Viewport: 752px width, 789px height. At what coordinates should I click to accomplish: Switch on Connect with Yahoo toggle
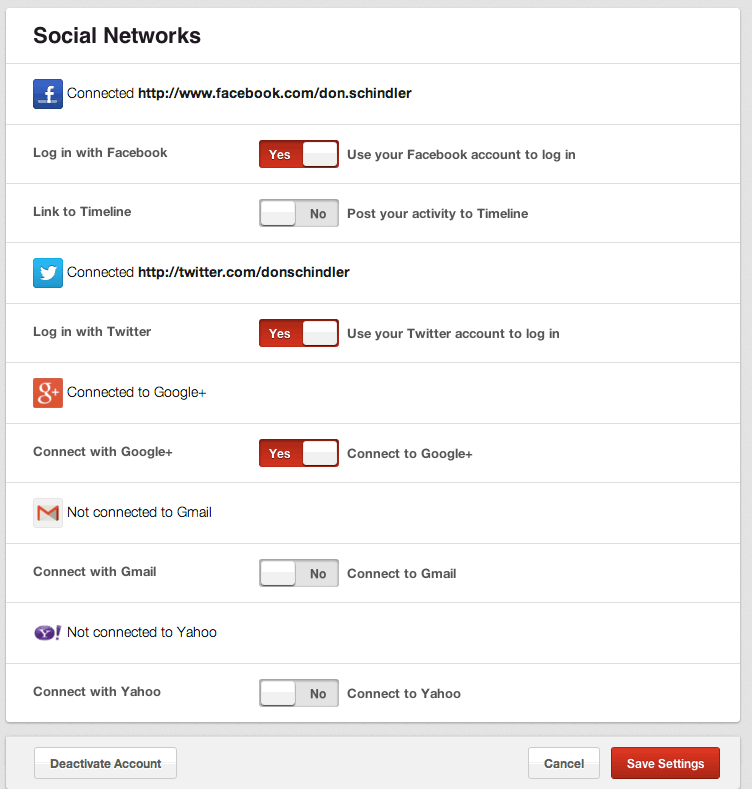[x=299, y=693]
